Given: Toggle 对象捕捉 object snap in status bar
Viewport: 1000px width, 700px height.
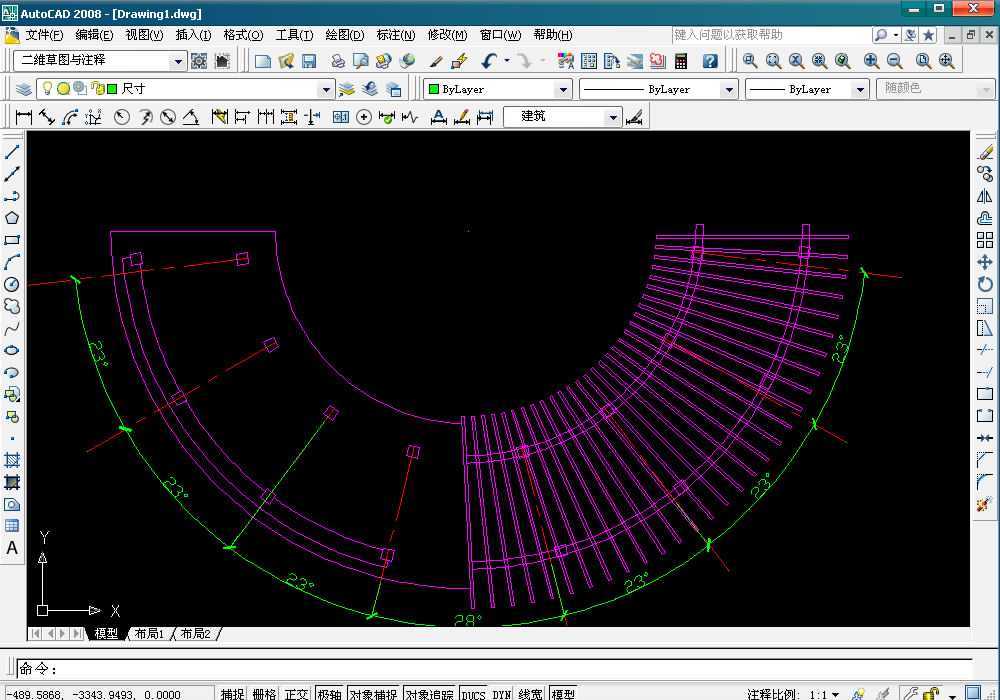Looking at the screenshot, I should point(373,694).
